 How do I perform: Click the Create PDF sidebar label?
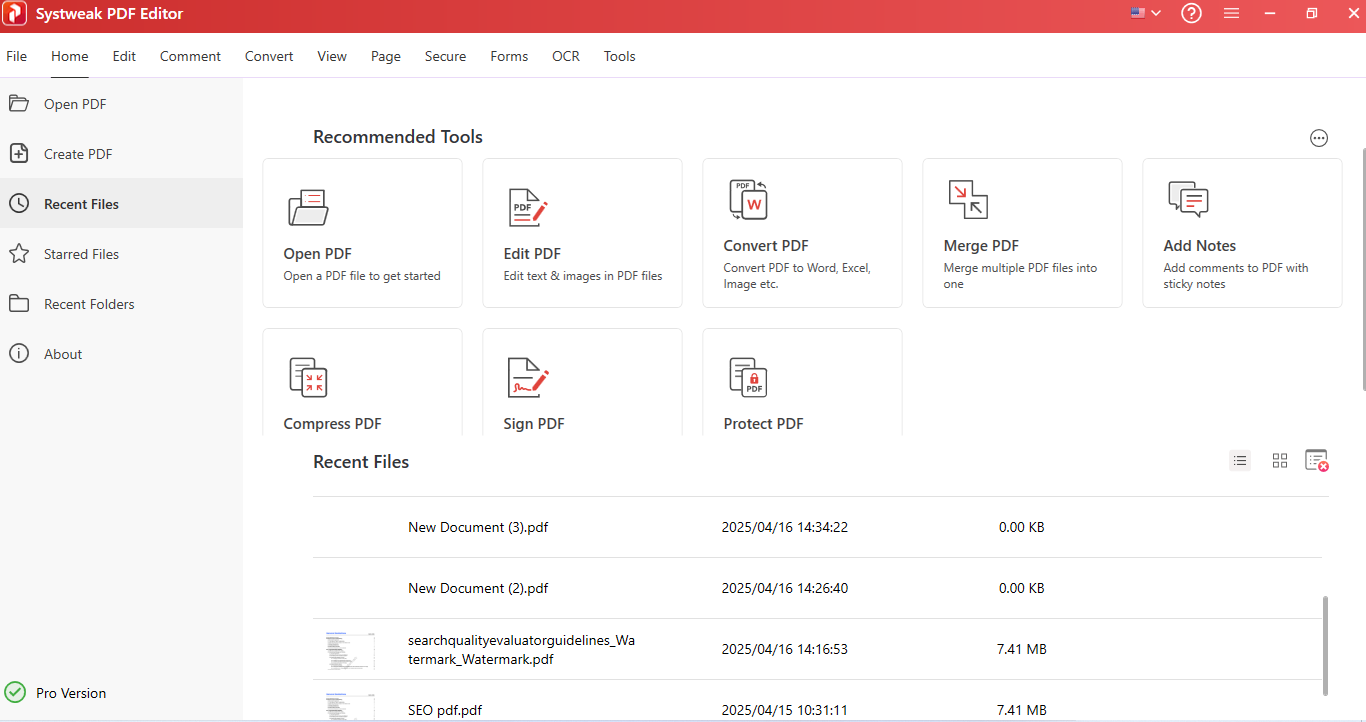pyautogui.click(x=78, y=154)
